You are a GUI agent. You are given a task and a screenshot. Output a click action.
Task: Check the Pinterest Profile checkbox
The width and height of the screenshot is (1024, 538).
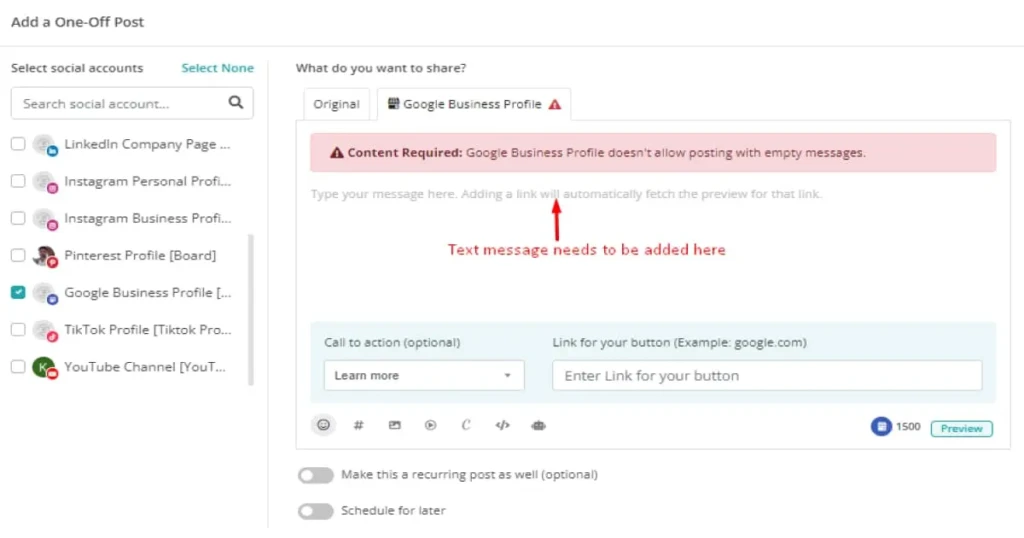pos(18,255)
